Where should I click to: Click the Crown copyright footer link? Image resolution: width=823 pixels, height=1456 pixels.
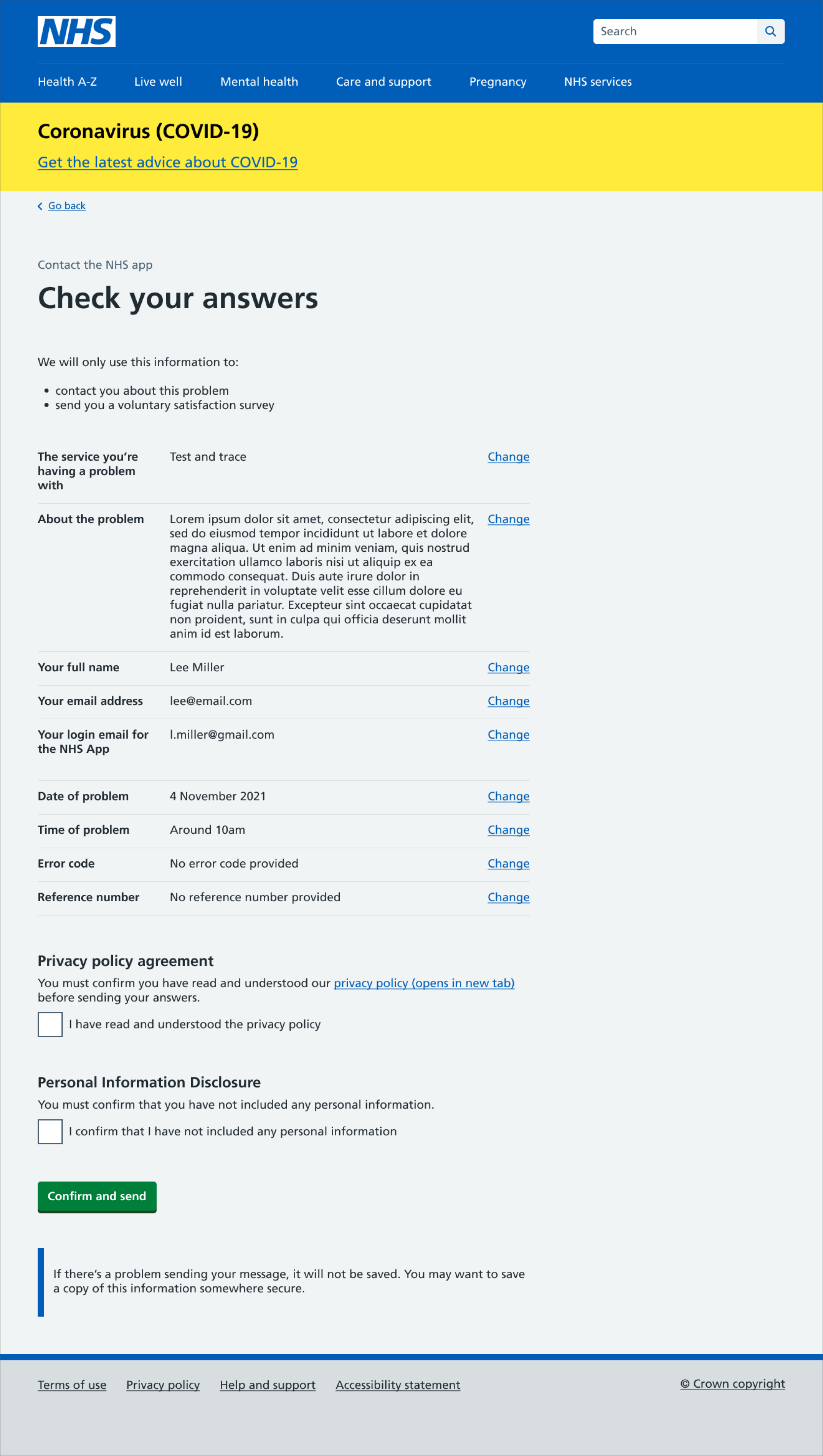(732, 1384)
